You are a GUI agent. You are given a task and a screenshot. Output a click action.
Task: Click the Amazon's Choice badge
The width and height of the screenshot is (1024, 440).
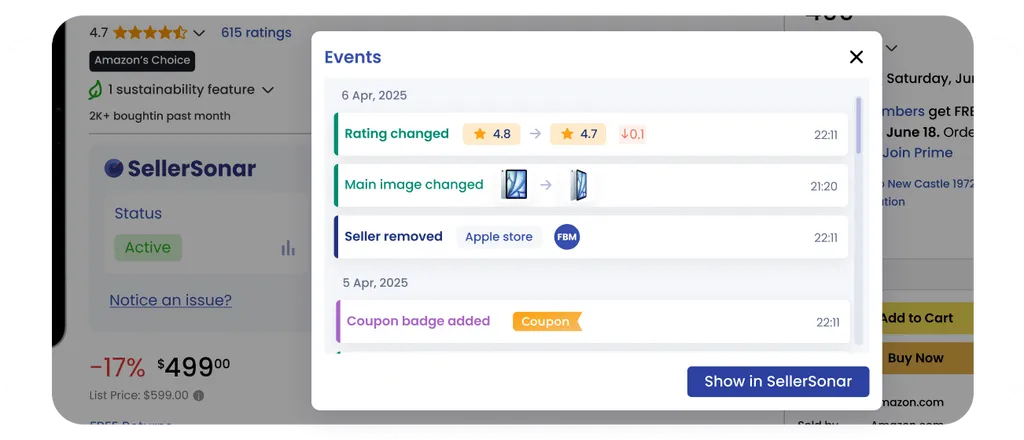point(142,61)
